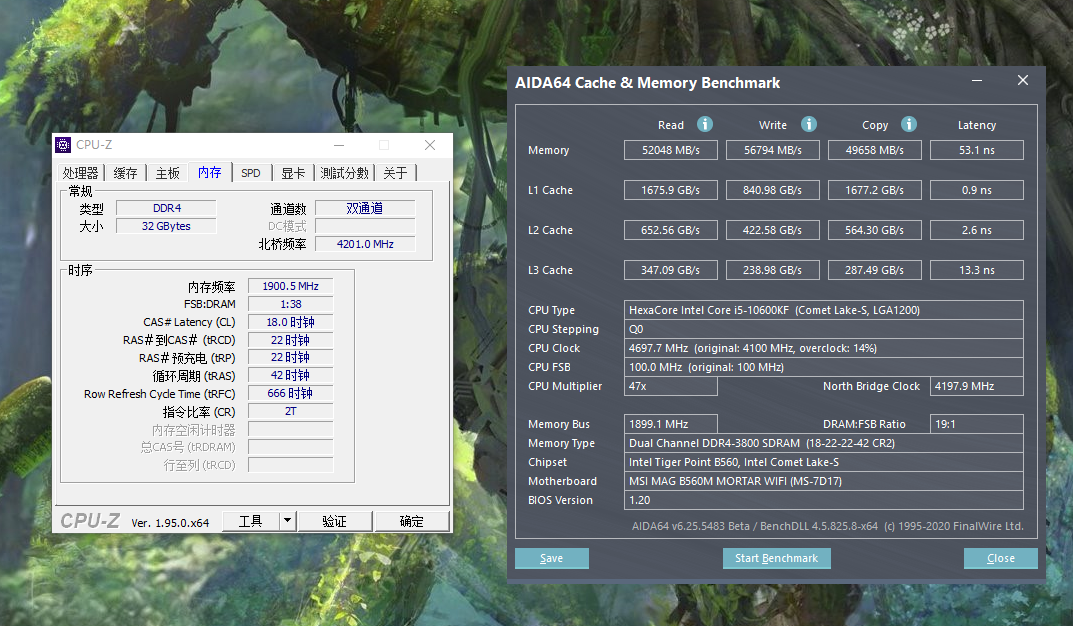
Task: Click the North Bridge Clock value 4197.9 MHz
Action: point(977,386)
